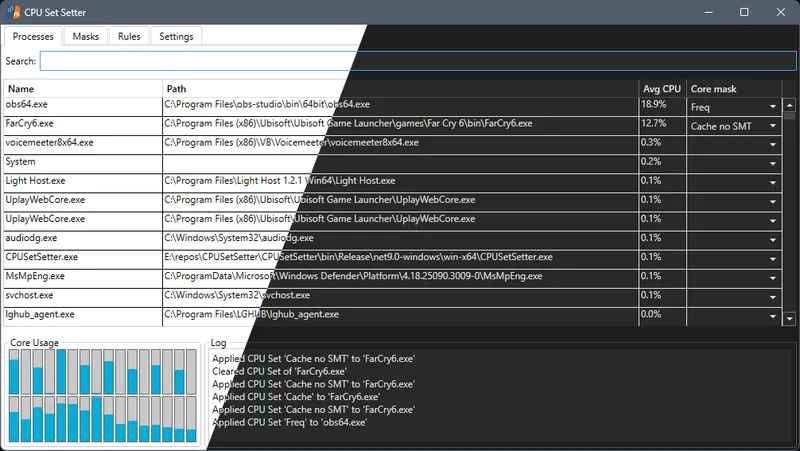Screen dimensions: 800x451
Task: Click log entry applying 'Cache' to FarCry6.exe
Action: click(x=296, y=397)
